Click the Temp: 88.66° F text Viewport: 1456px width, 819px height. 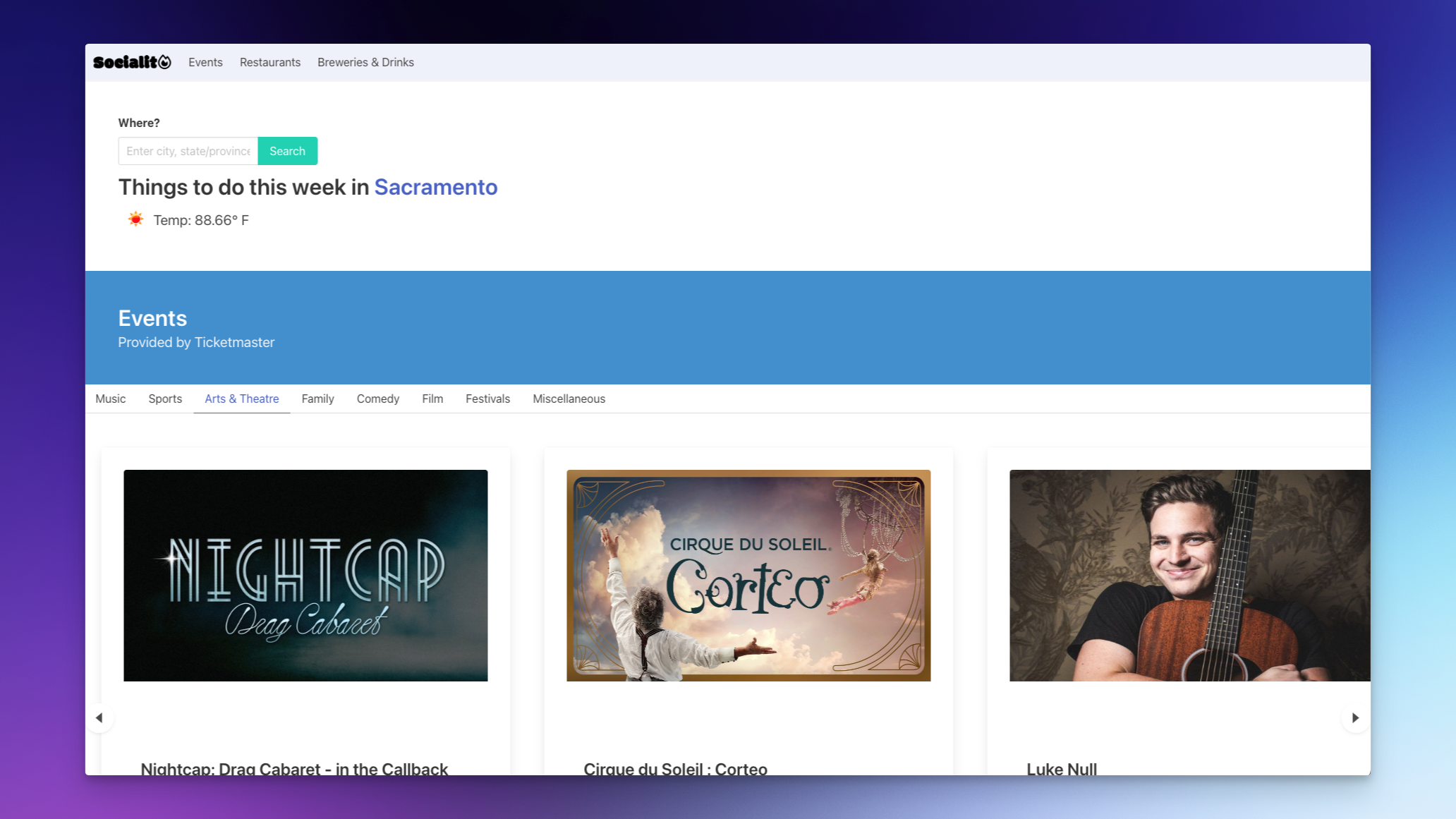(x=201, y=220)
